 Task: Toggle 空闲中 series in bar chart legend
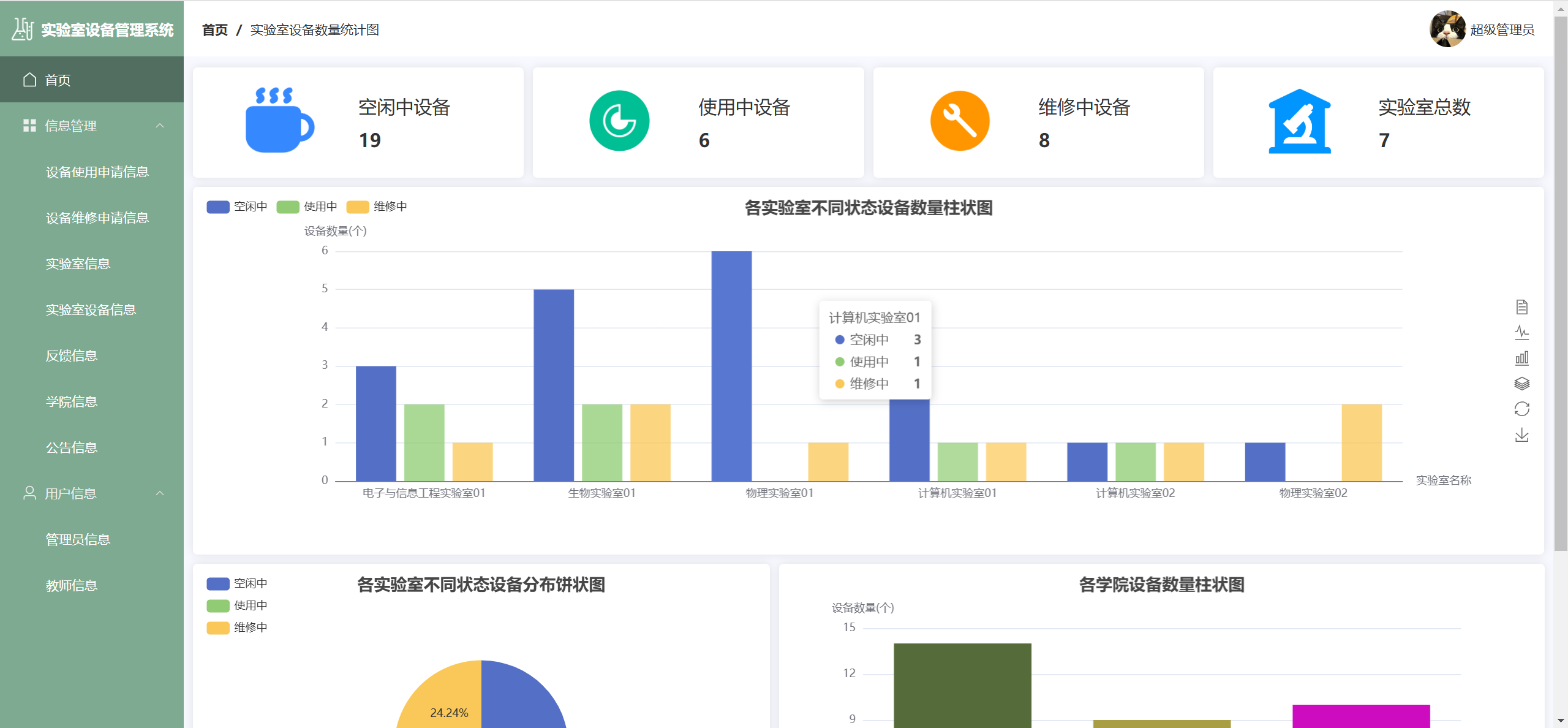250,207
